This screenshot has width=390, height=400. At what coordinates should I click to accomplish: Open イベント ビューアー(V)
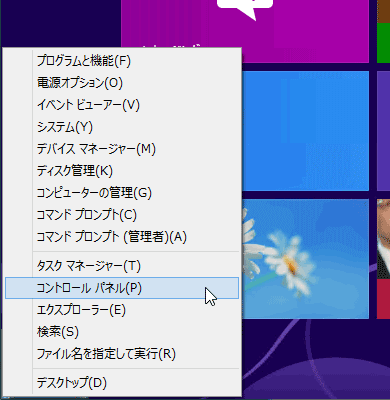(122, 105)
